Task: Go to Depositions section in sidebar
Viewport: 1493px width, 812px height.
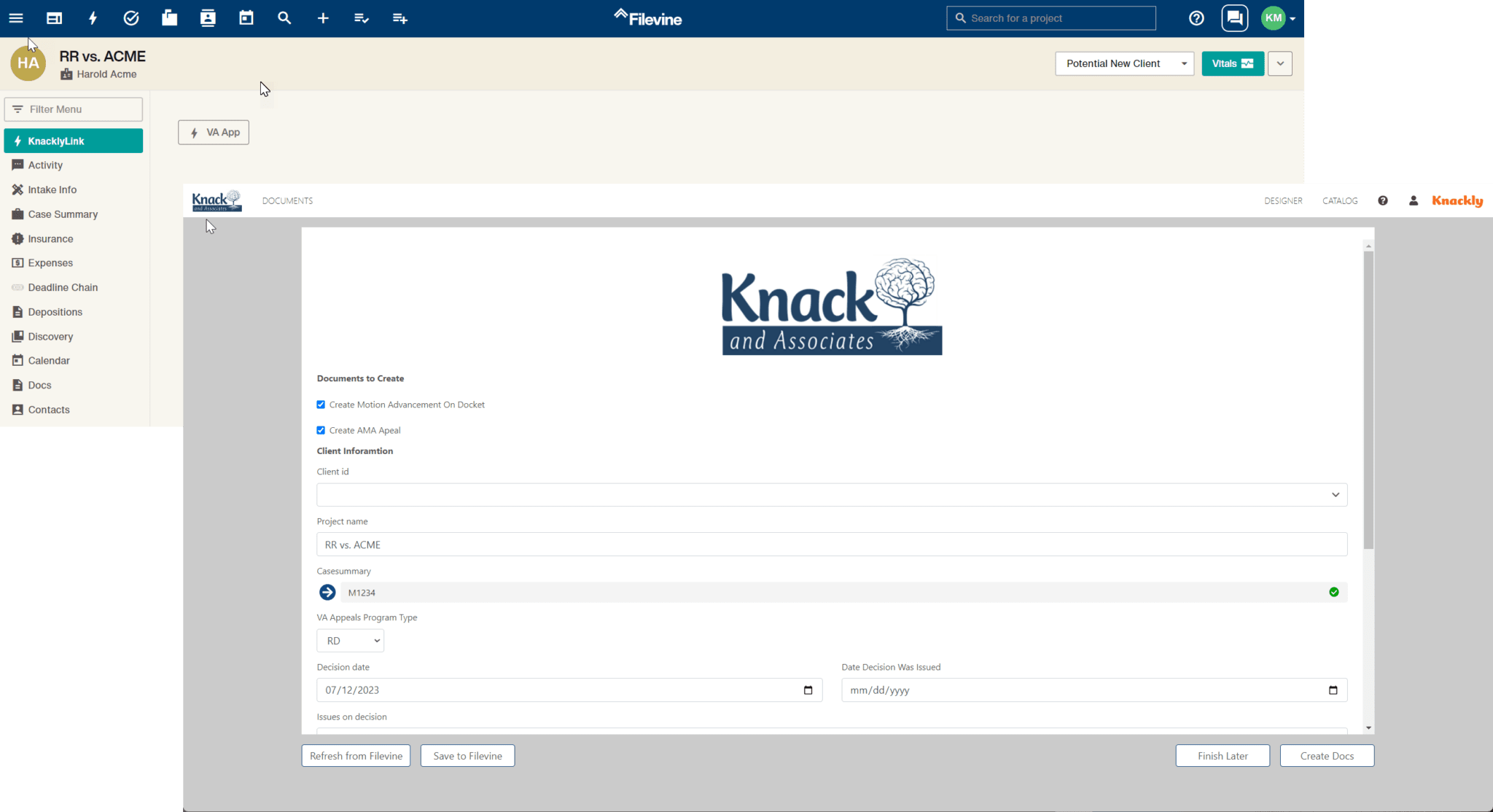Action: (x=55, y=312)
